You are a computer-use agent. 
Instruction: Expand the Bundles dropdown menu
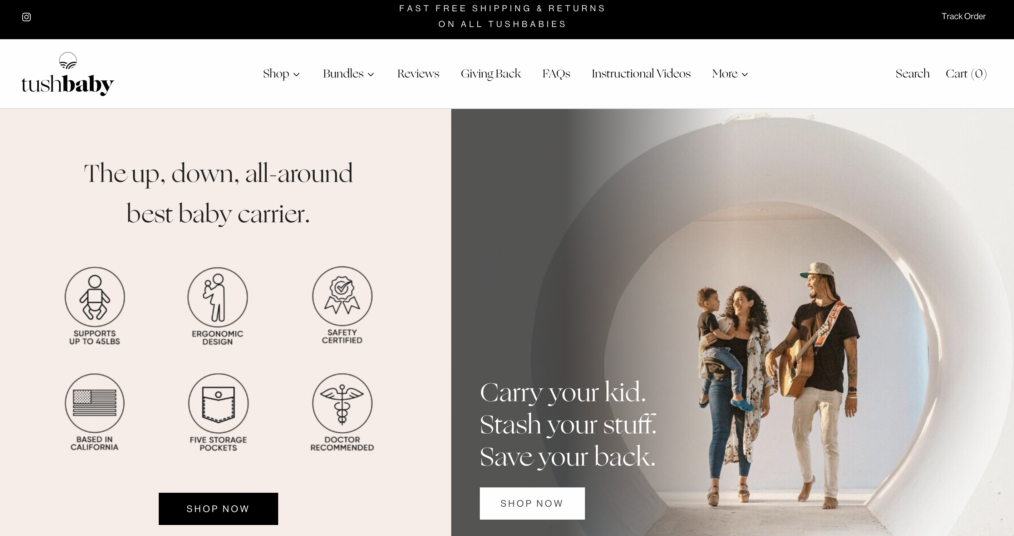pos(349,74)
